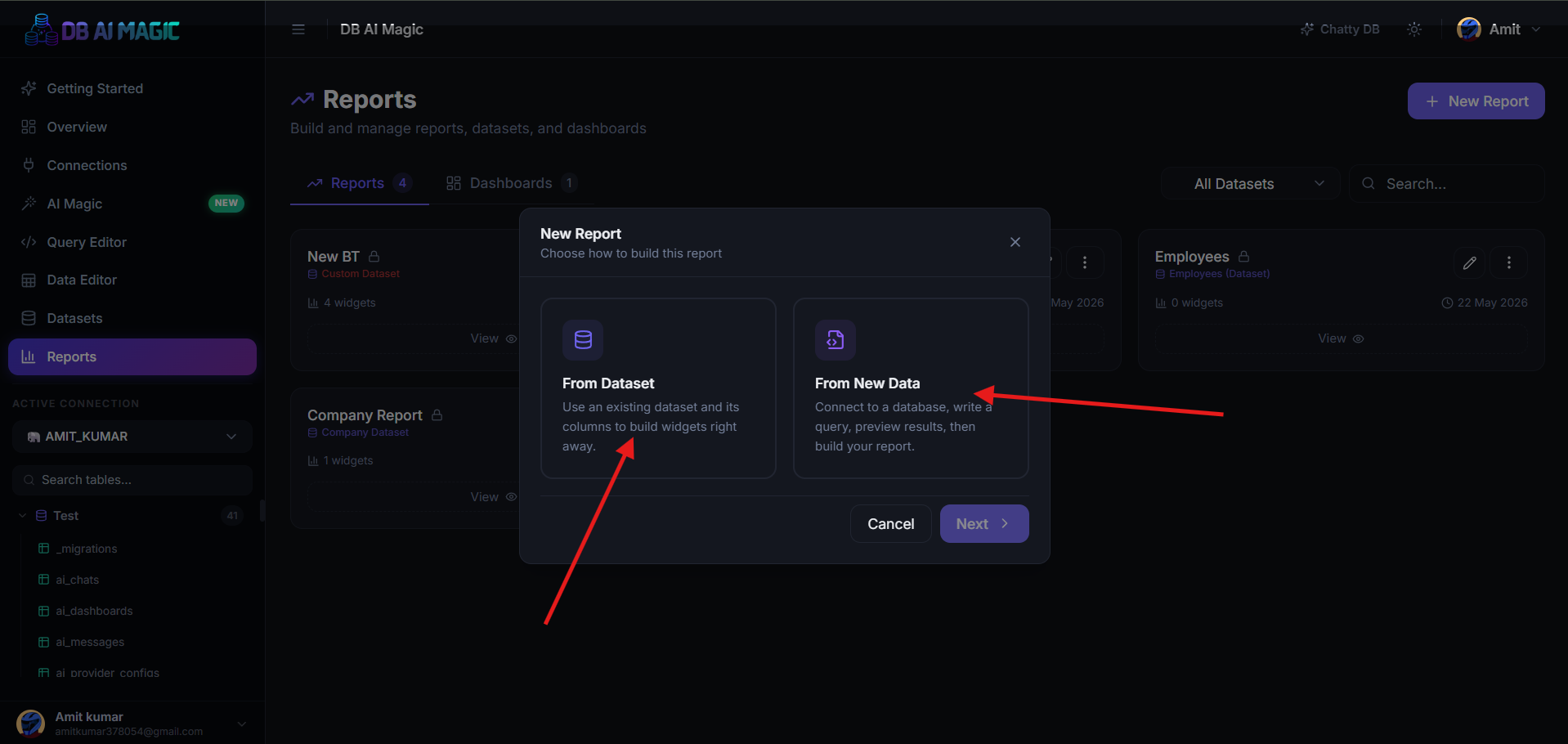Image resolution: width=1568 pixels, height=744 pixels.
Task: Open the Employees (Dataset) link
Action: (x=1212, y=274)
